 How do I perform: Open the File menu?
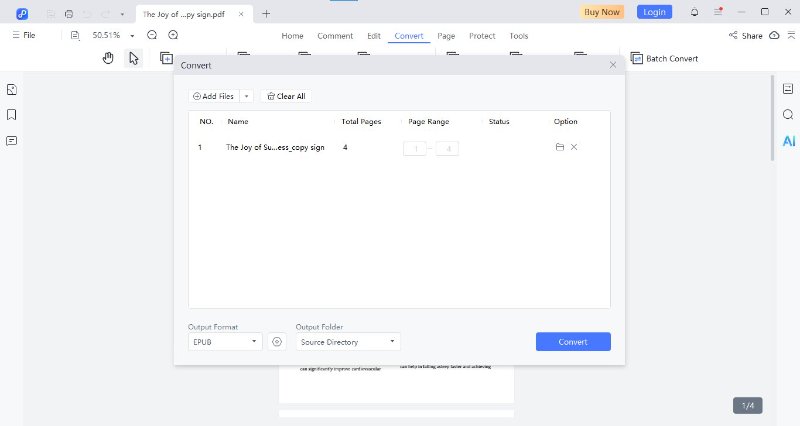click(24, 35)
